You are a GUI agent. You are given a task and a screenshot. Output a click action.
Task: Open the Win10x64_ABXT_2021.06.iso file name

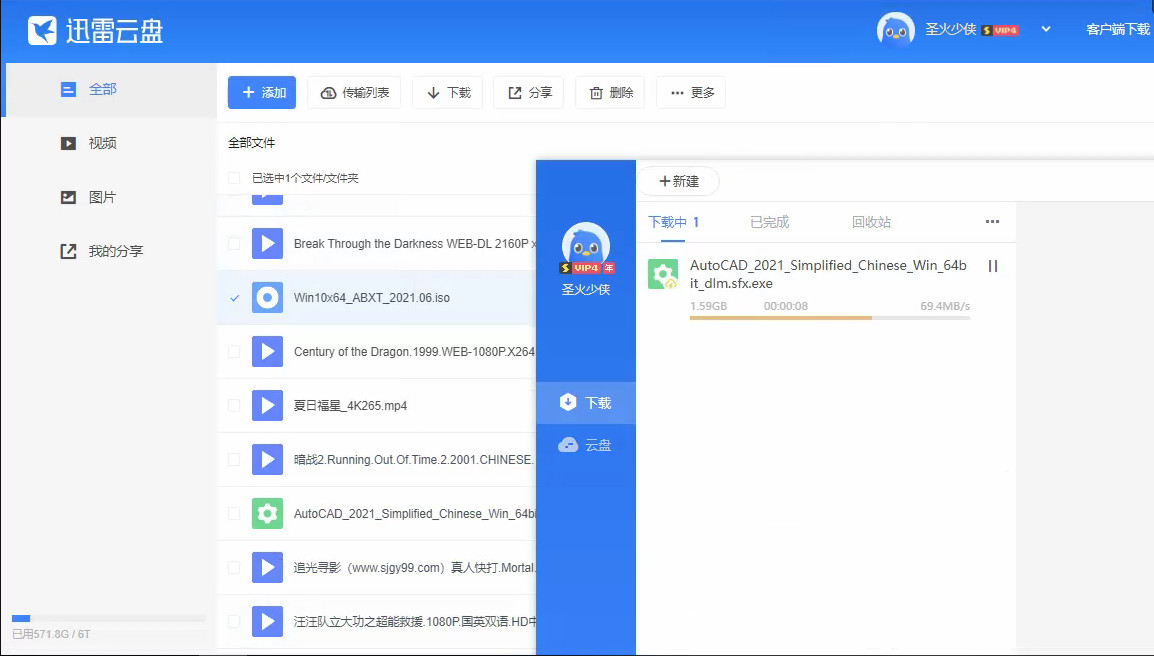tap(372, 298)
